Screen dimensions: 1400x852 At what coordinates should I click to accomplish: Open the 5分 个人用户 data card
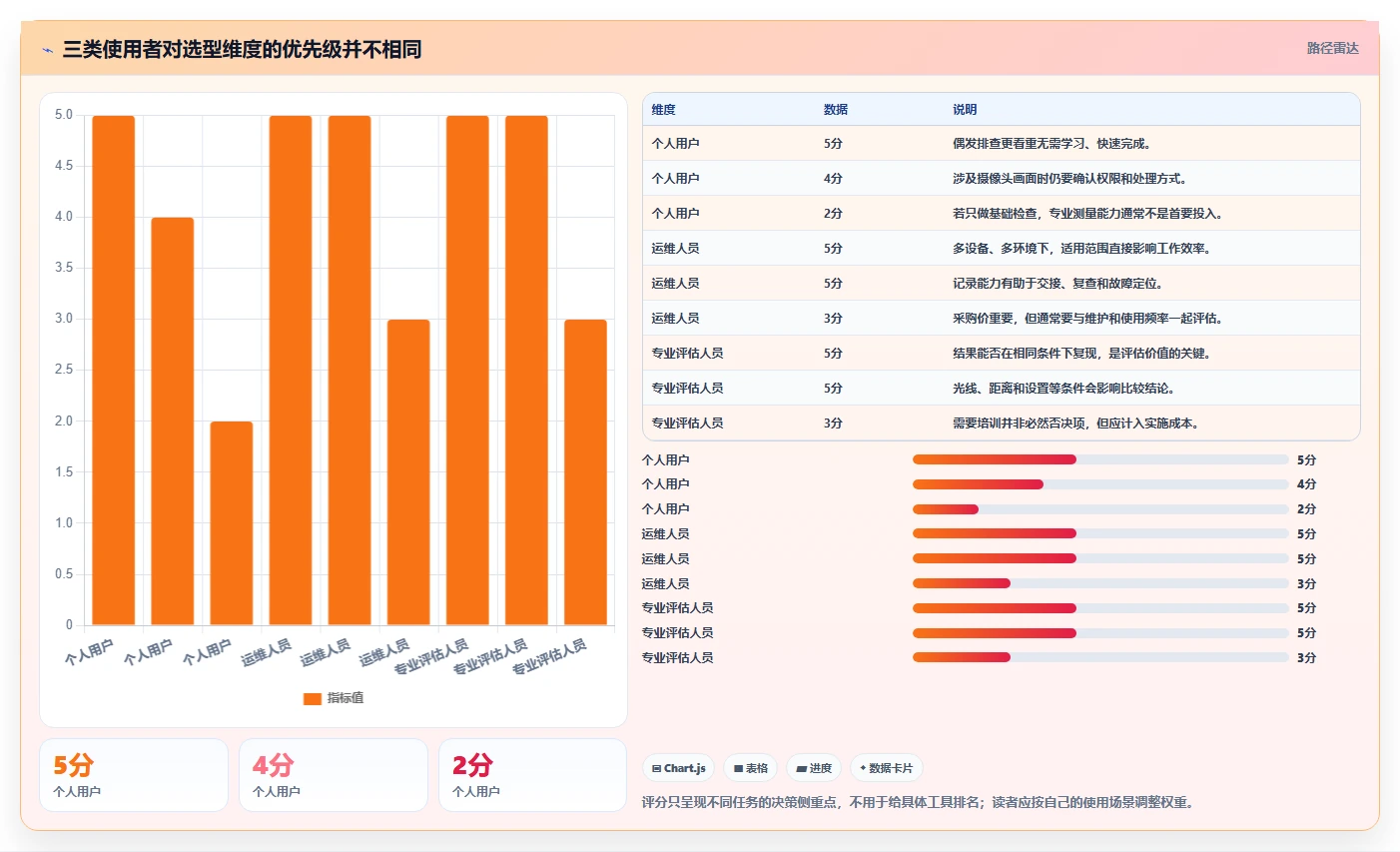point(134,775)
